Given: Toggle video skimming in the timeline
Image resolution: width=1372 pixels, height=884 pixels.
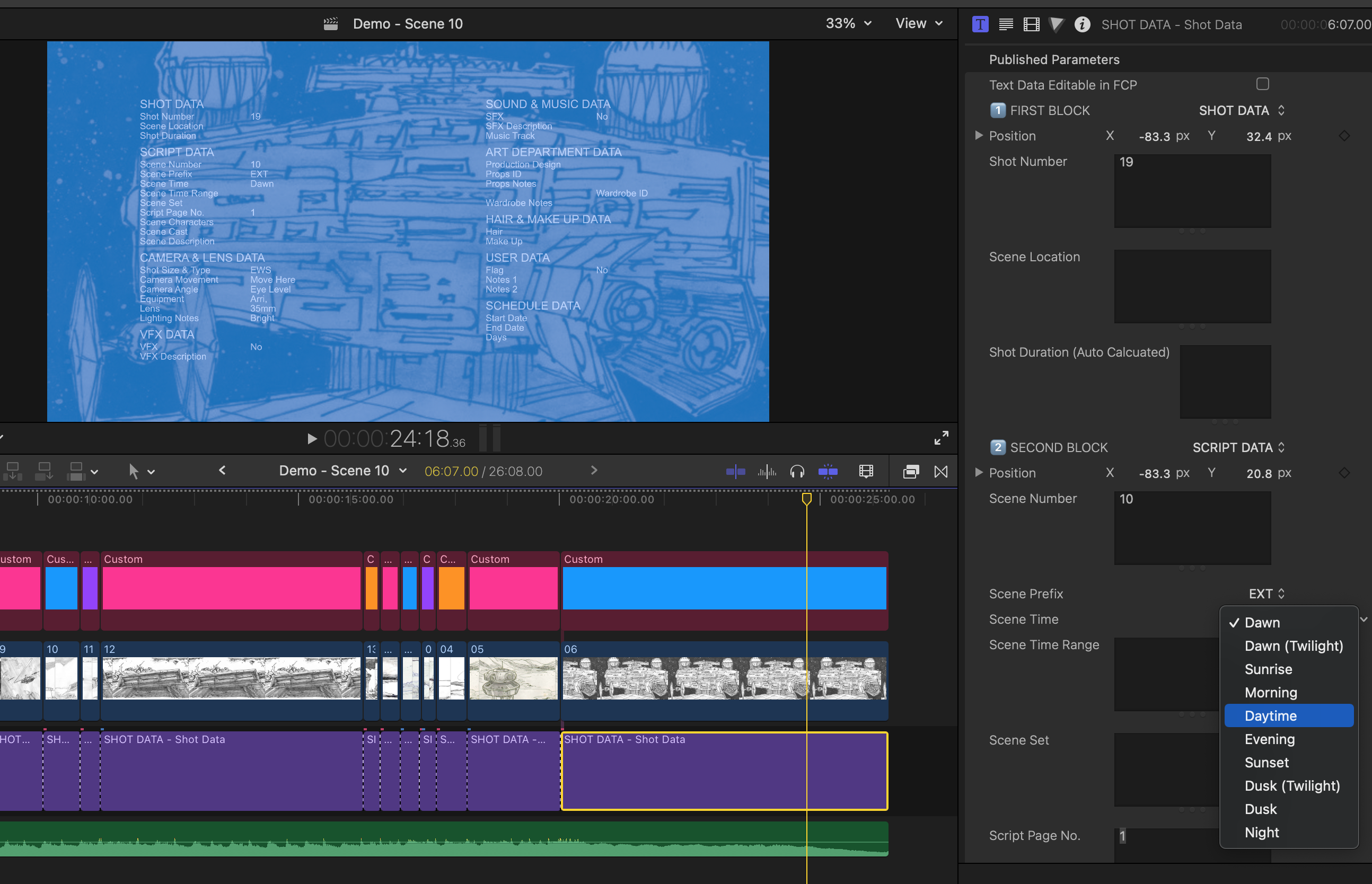Looking at the screenshot, I should coord(735,472).
